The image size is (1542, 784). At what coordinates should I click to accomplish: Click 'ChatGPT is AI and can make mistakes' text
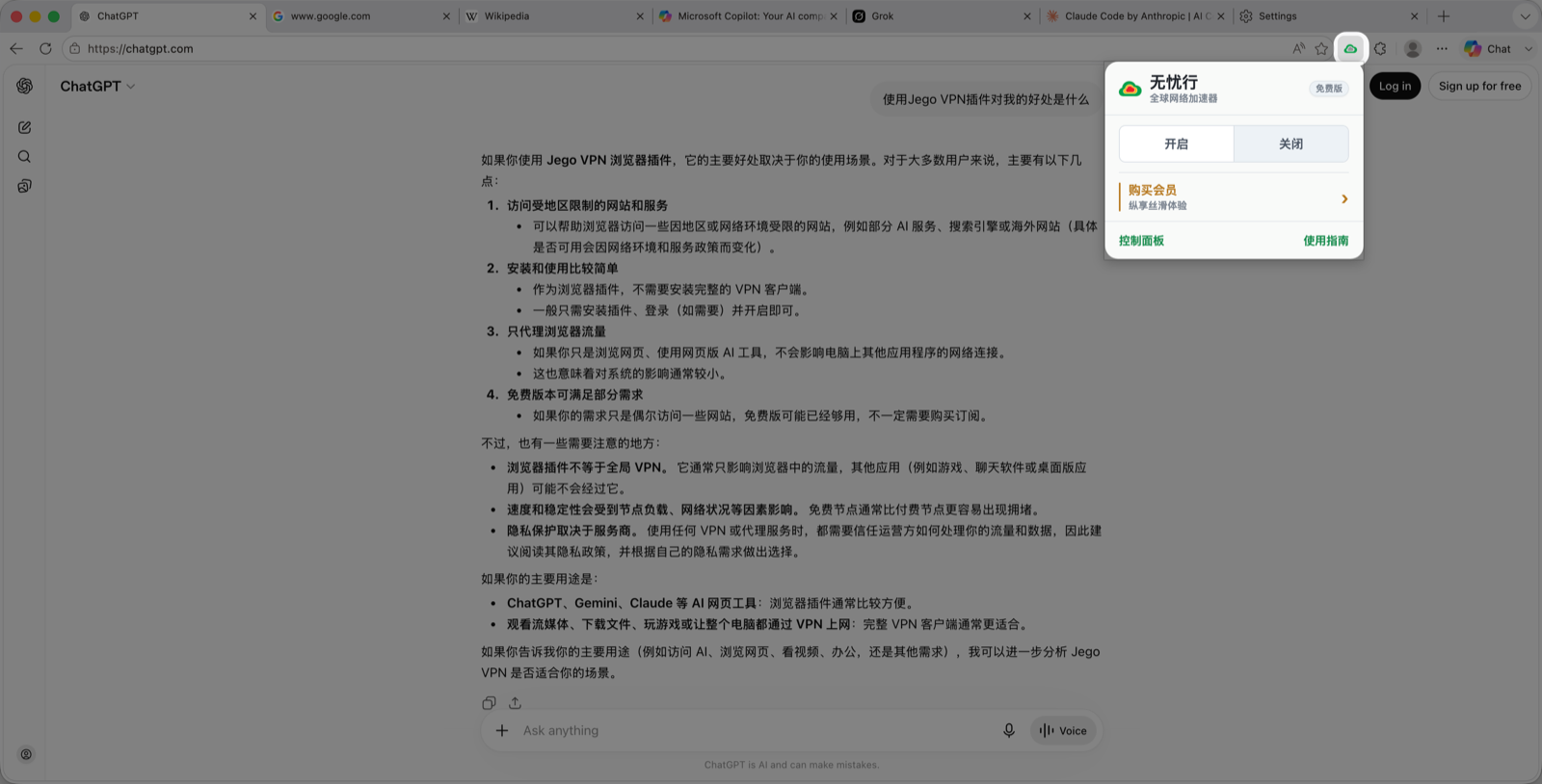[791, 765]
